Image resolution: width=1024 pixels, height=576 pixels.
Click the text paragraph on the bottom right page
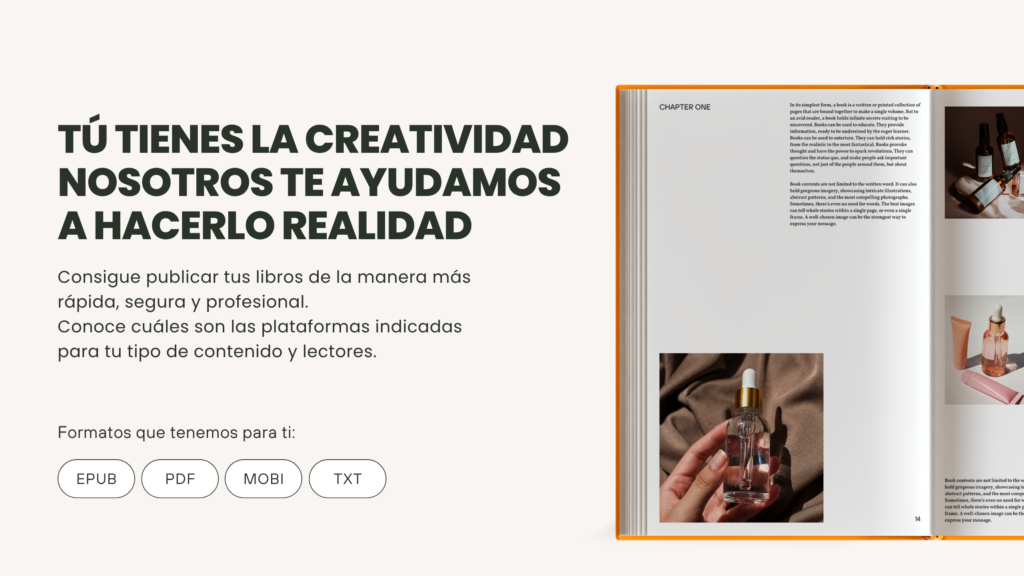(x=983, y=500)
